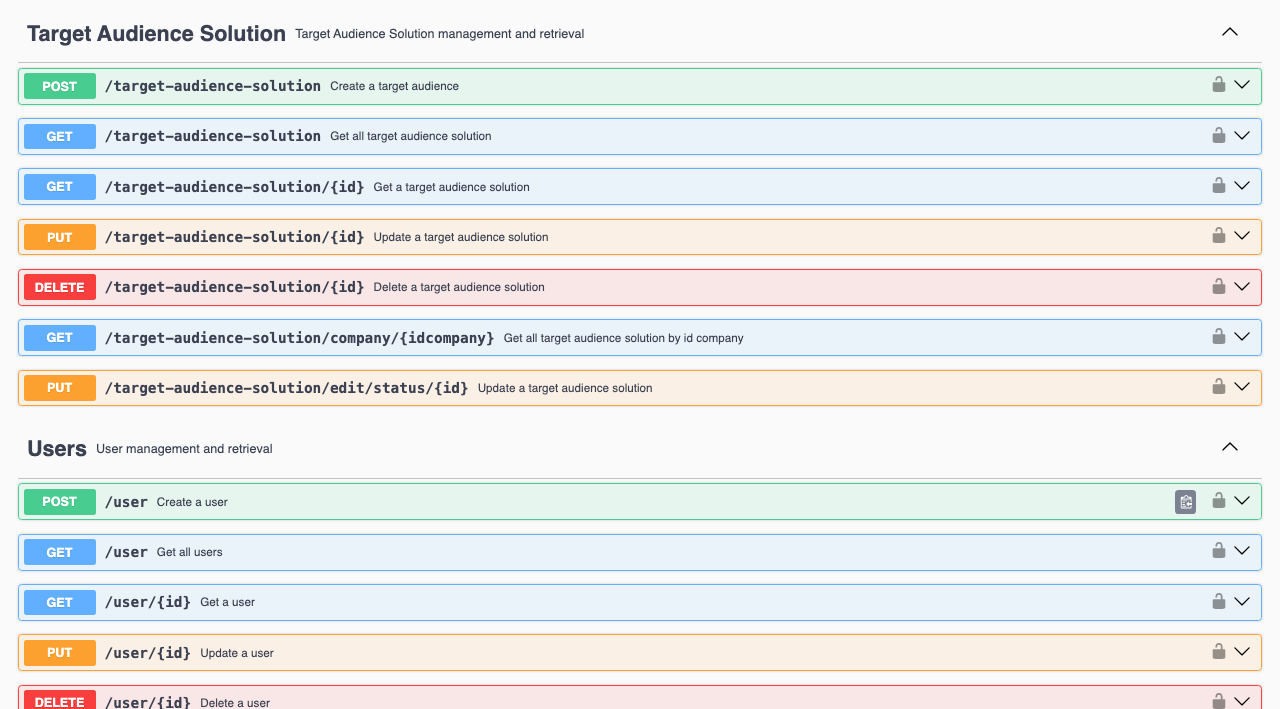
Task: Click lock icon on GET /user/{id} row
Action: click(x=1218, y=602)
